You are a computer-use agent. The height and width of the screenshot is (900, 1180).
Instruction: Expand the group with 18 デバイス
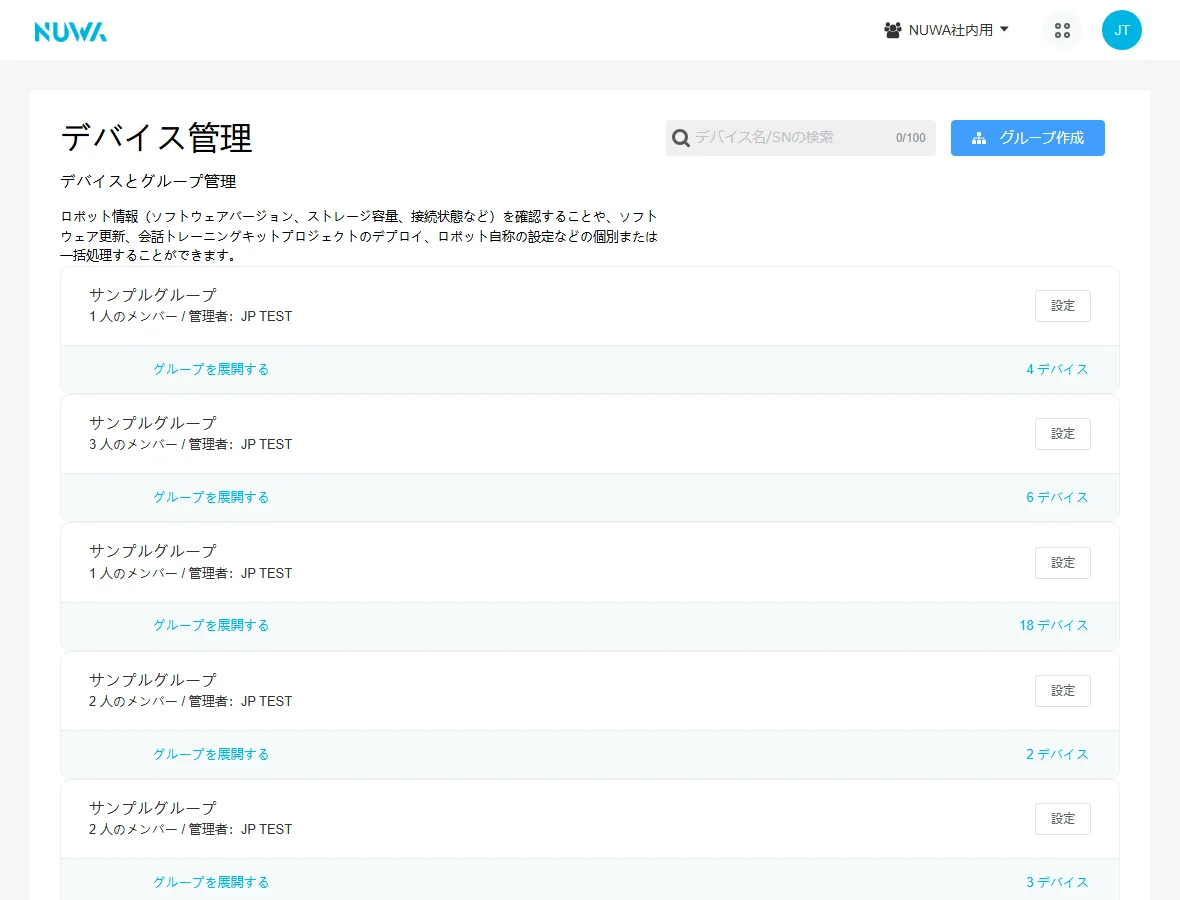[211, 625]
